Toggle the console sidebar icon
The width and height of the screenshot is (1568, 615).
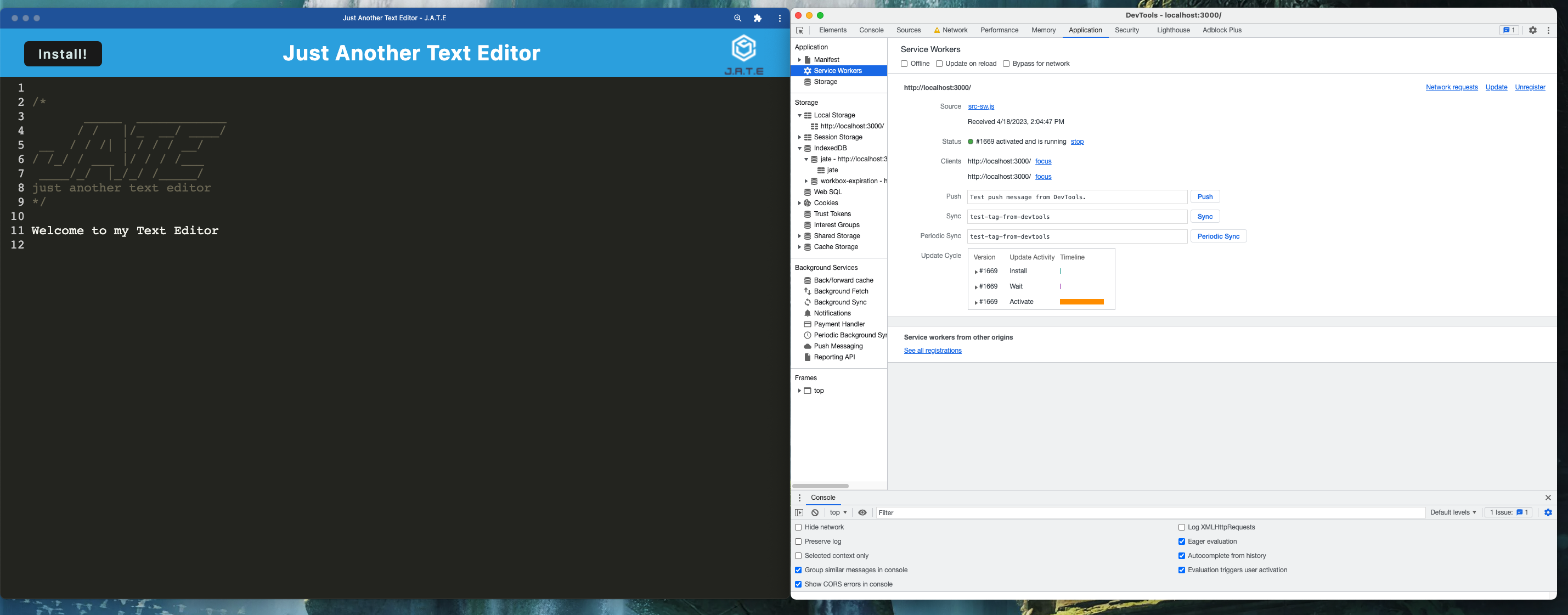coord(799,513)
